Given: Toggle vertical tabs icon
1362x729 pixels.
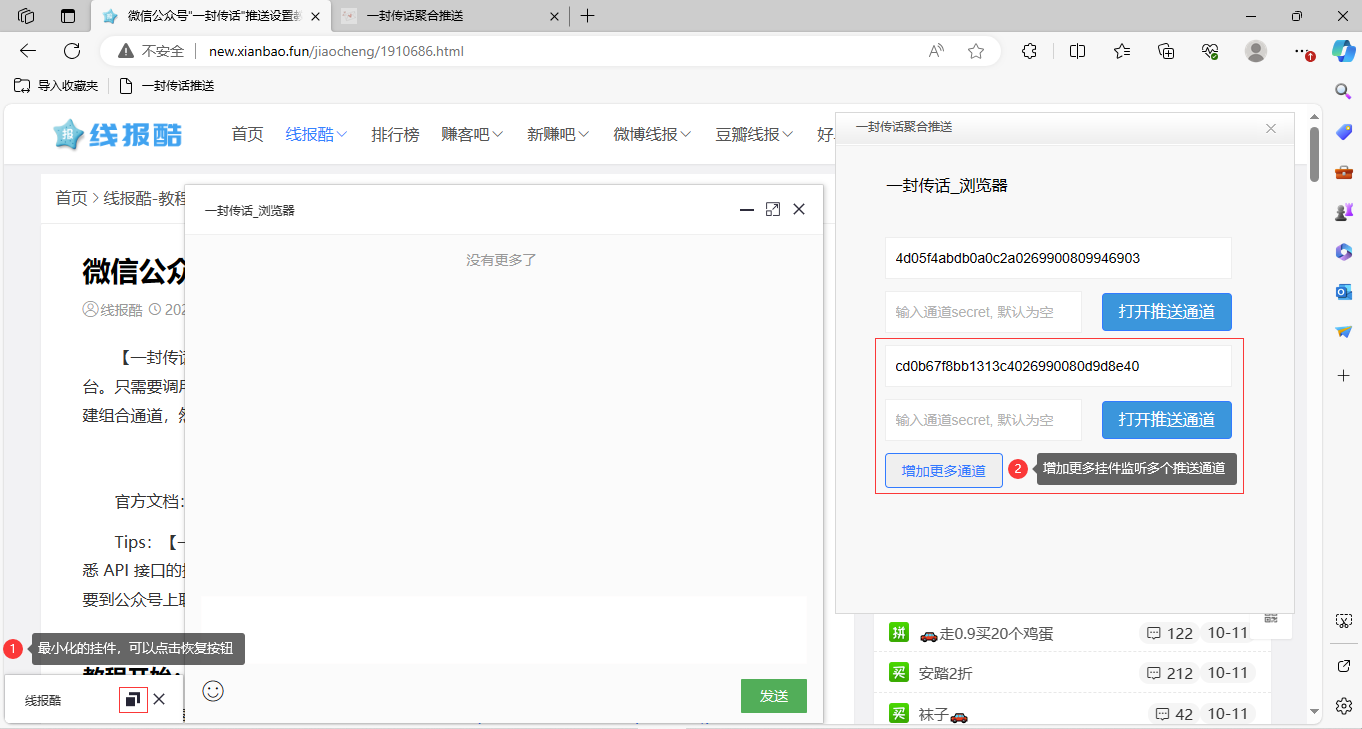Looking at the screenshot, I should point(68,16).
